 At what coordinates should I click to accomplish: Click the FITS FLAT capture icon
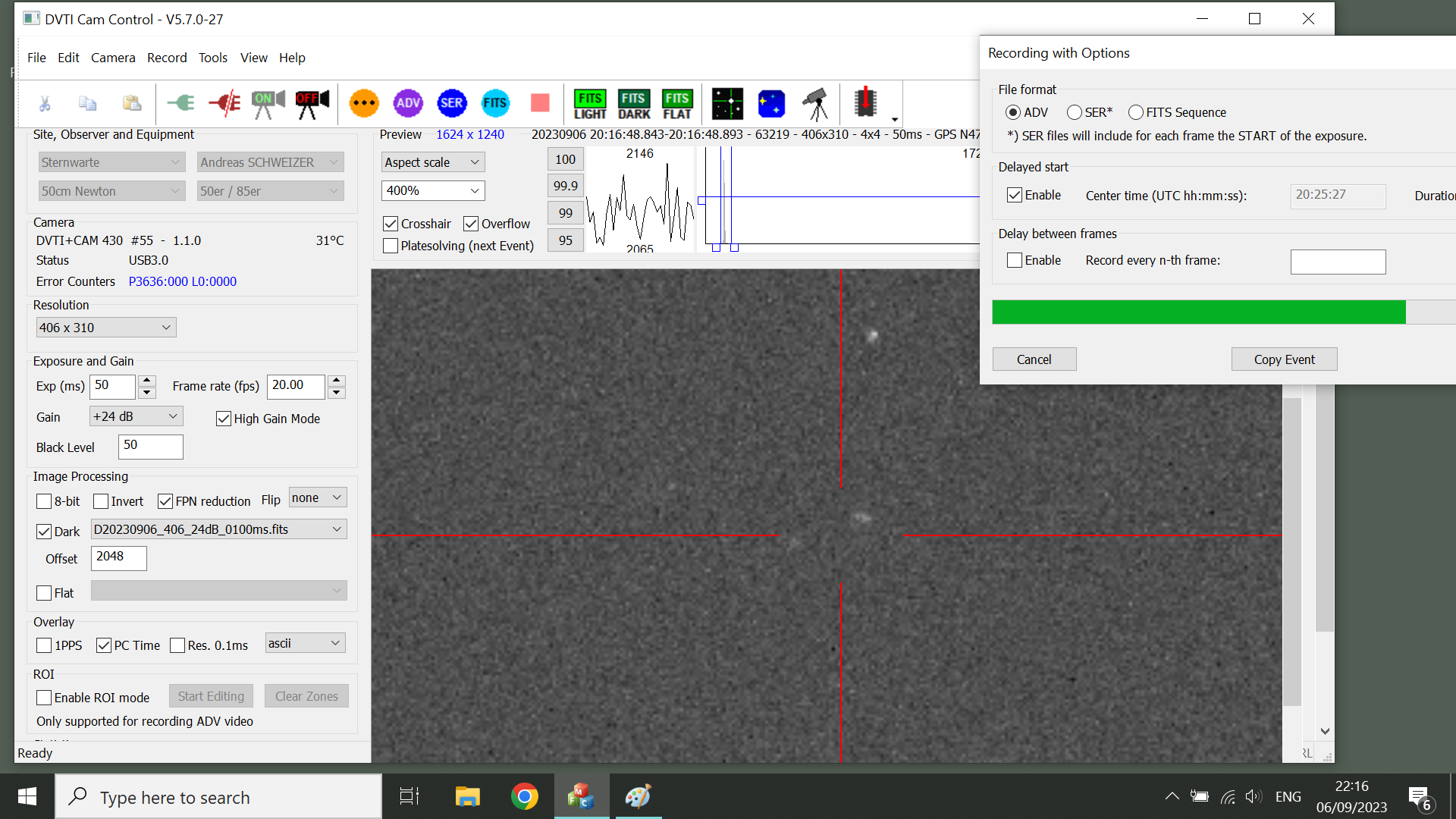676,105
